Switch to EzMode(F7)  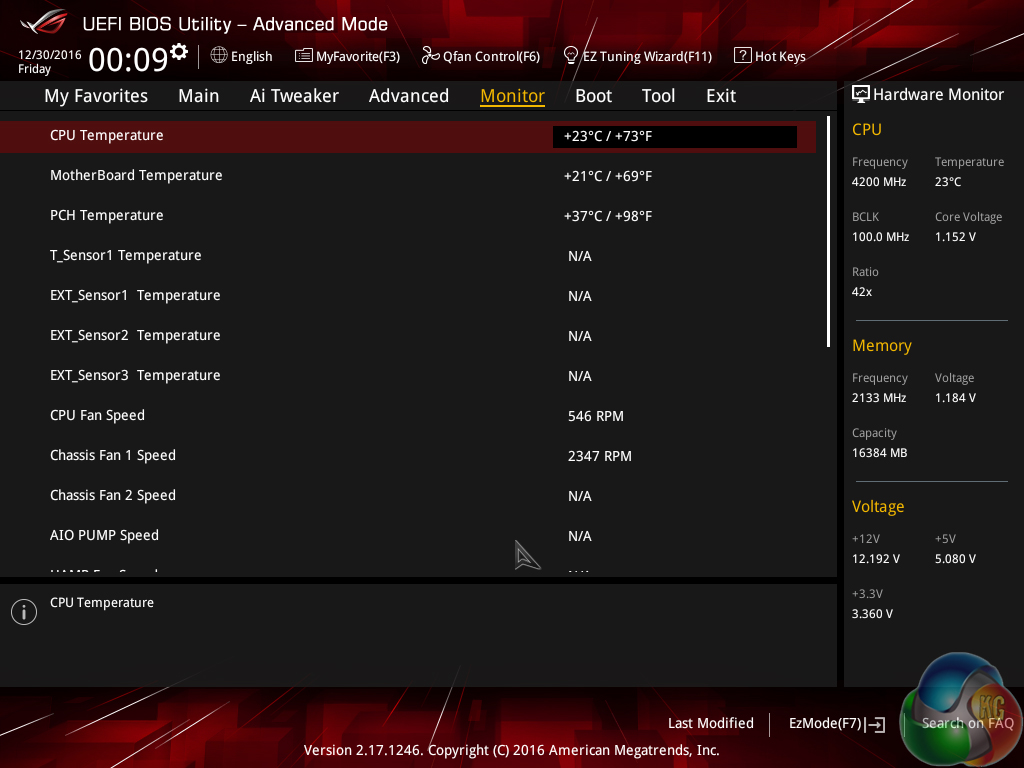coord(825,723)
